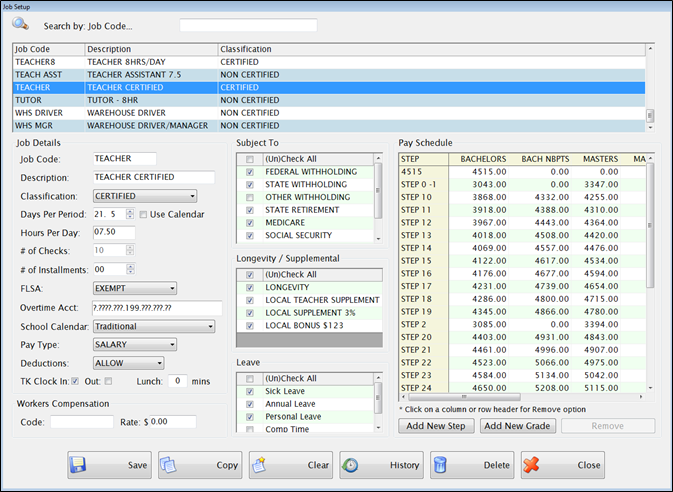
Task: Click the Job Code input field
Action: pos(125,159)
